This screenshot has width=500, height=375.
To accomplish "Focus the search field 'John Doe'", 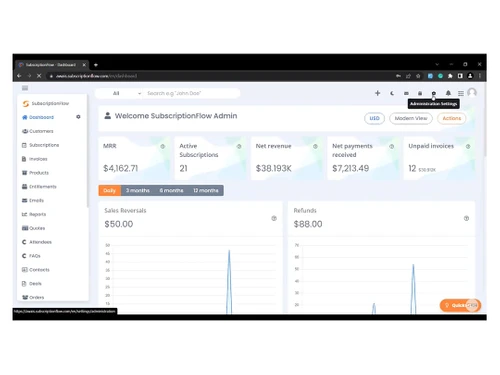I will point(192,93).
